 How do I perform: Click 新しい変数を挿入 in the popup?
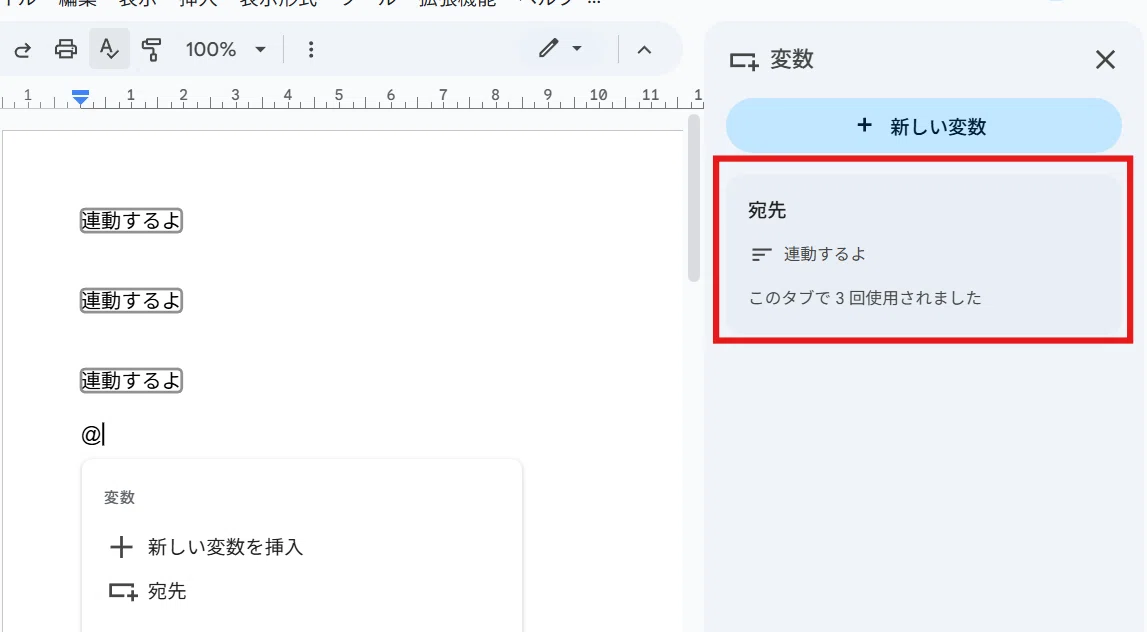(x=225, y=547)
